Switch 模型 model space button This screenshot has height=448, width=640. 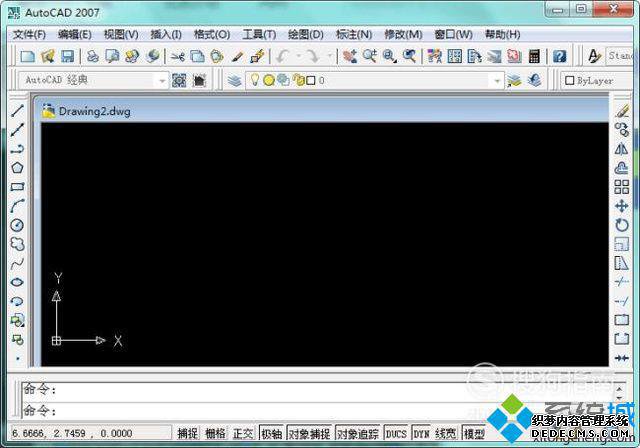(x=474, y=433)
